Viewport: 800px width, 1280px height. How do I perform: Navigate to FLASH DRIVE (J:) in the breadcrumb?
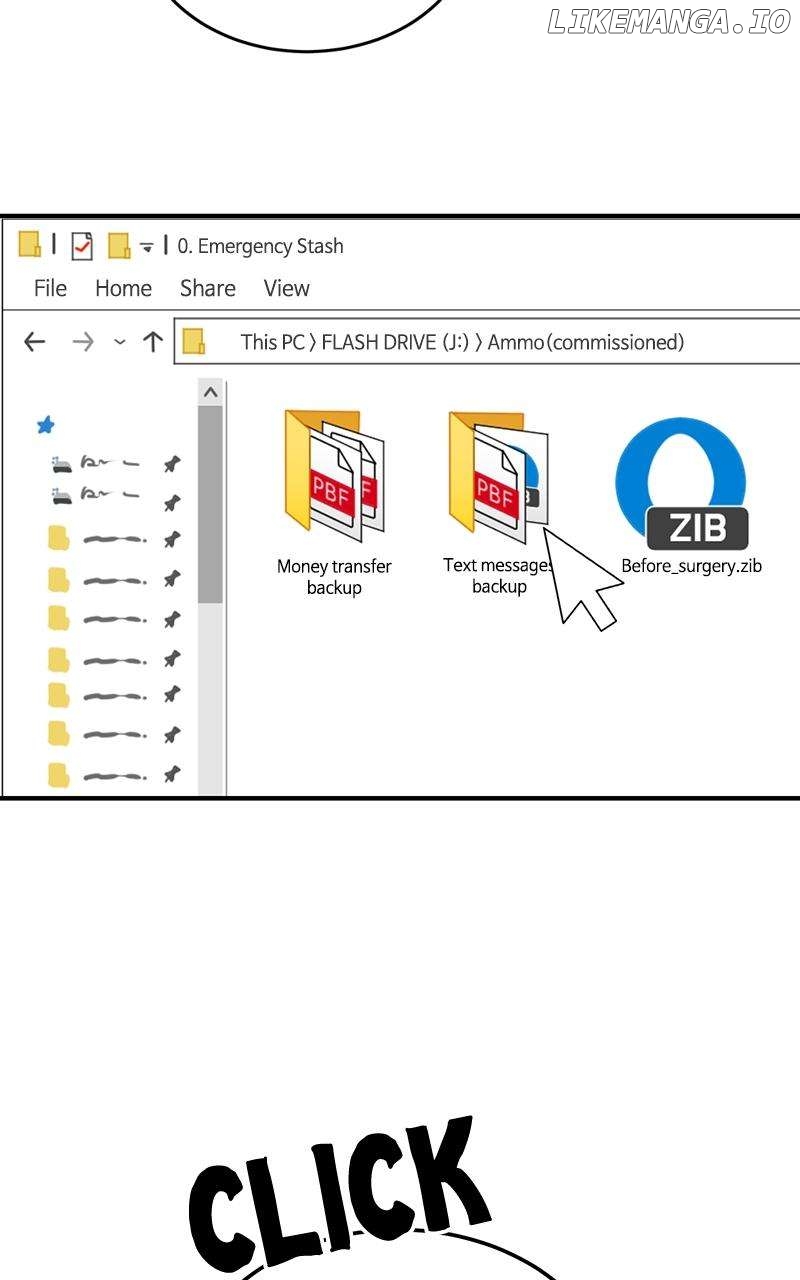395,342
